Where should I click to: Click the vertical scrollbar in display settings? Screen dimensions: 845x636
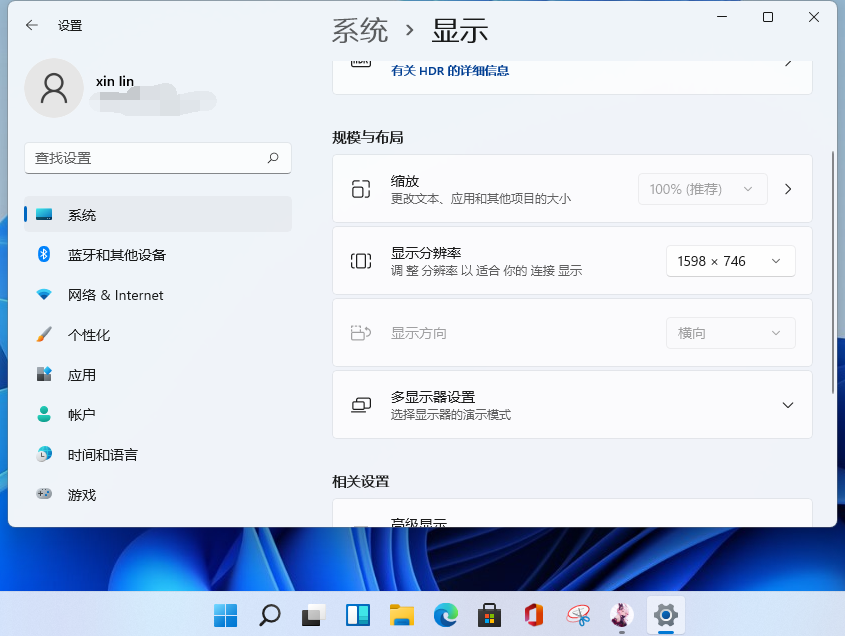pos(834,270)
